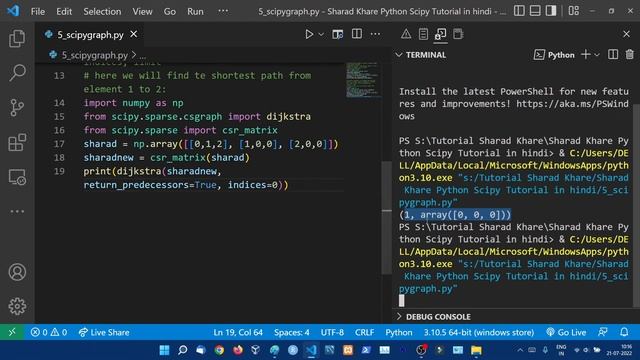Open the remote window indicator in status bar
This screenshot has height=360, width=640.
point(12,332)
